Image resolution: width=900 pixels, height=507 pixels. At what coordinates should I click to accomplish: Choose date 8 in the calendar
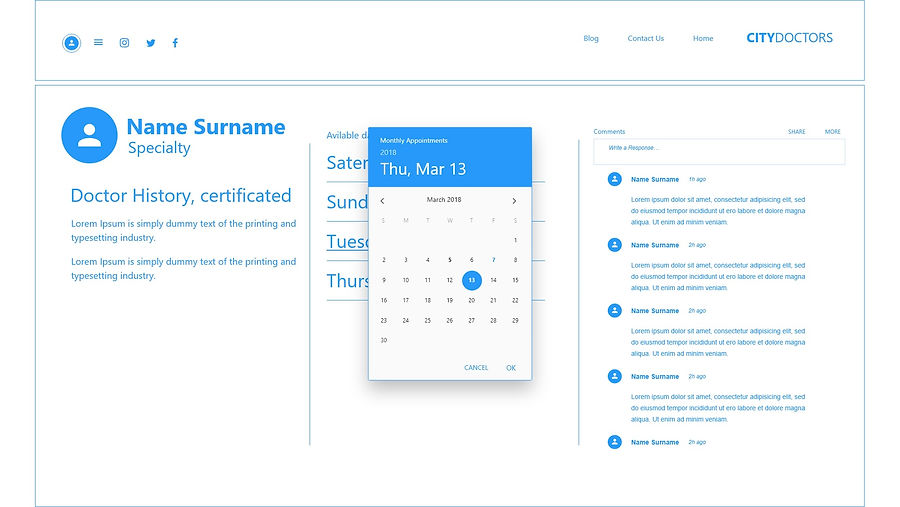pyautogui.click(x=515, y=260)
